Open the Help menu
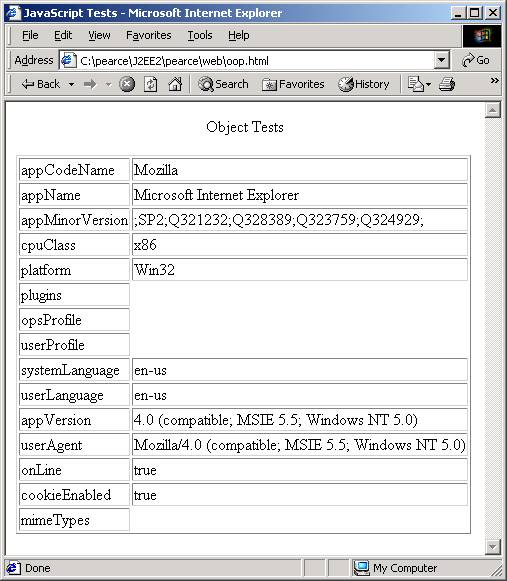Viewport: 507px width, 581px height. pyautogui.click(x=239, y=35)
